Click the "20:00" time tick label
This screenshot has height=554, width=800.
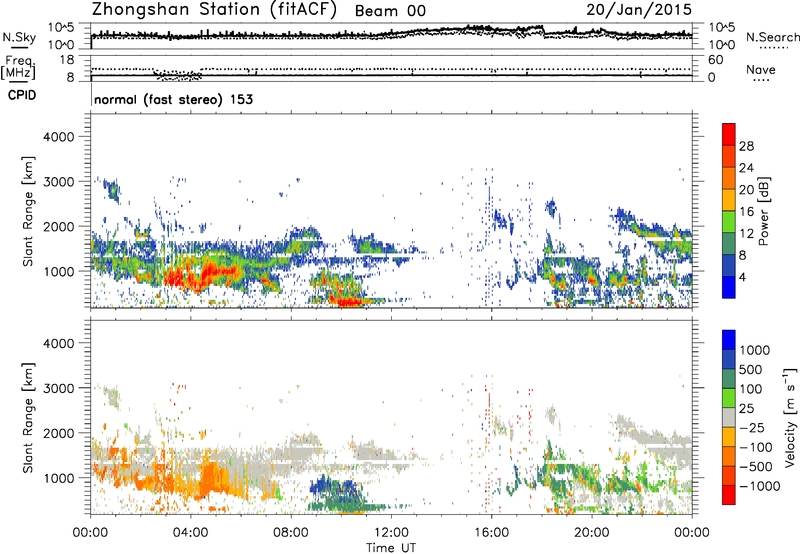click(x=592, y=533)
